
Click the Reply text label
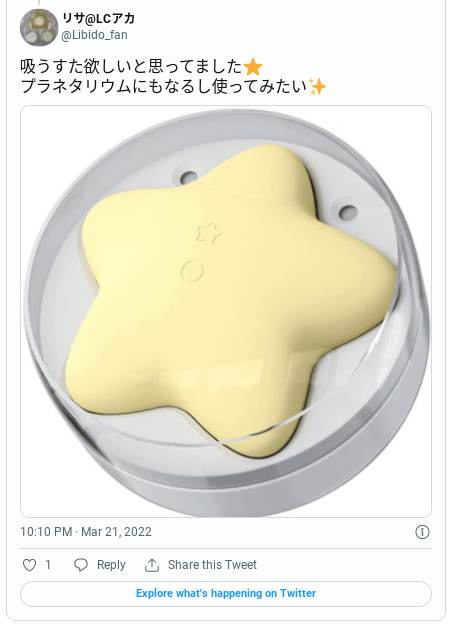[111, 565]
